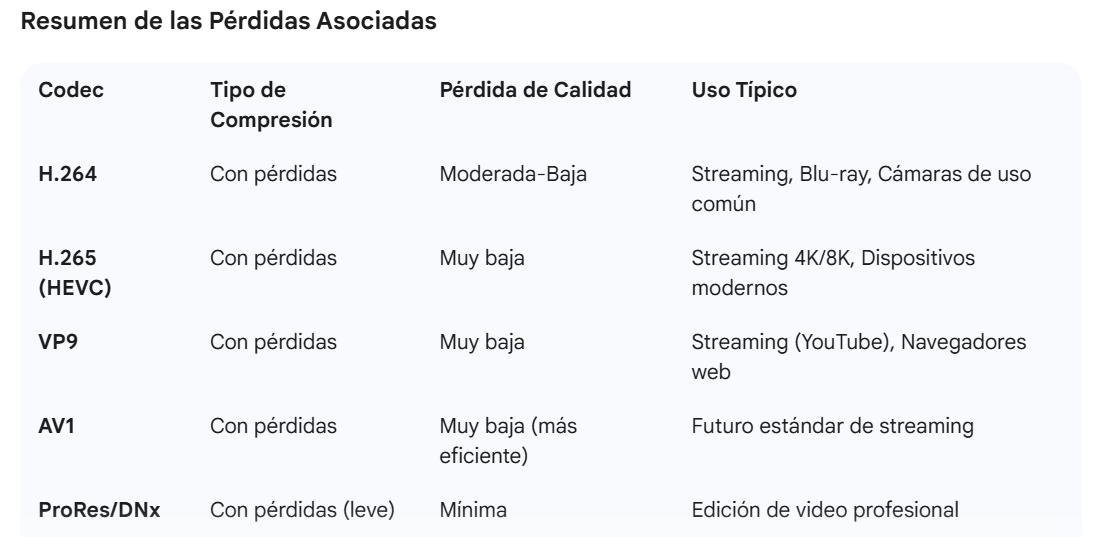Click the Con pérdidas (leve) cell

pos(302,510)
